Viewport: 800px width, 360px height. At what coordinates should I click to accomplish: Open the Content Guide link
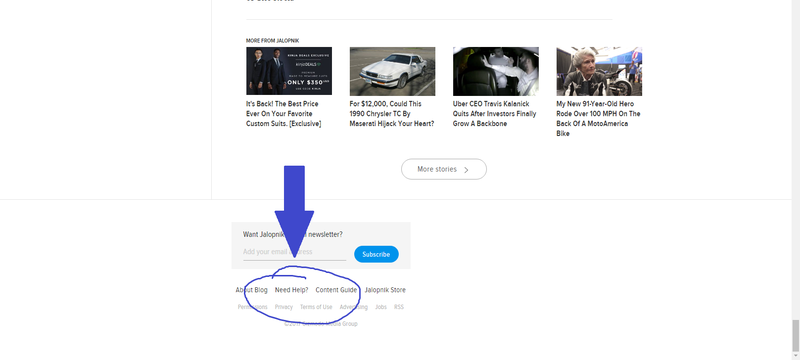click(x=336, y=290)
